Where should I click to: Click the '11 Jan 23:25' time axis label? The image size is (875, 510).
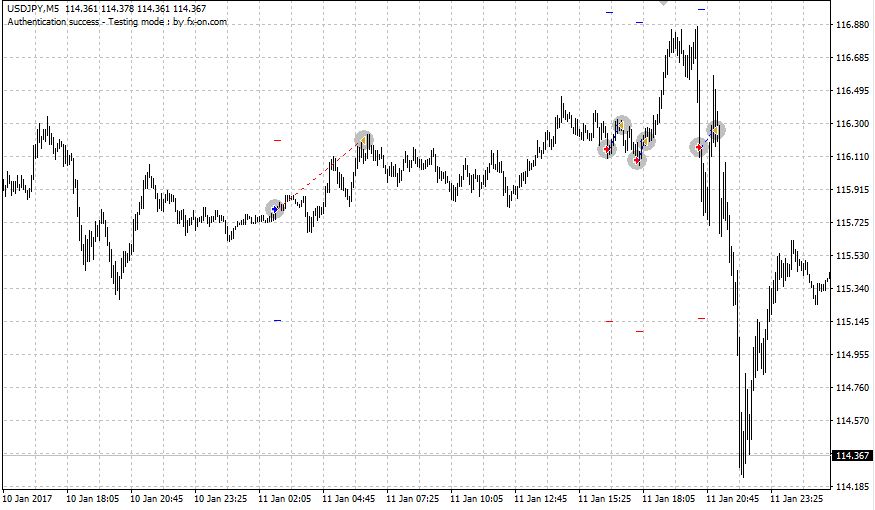click(x=796, y=498)
